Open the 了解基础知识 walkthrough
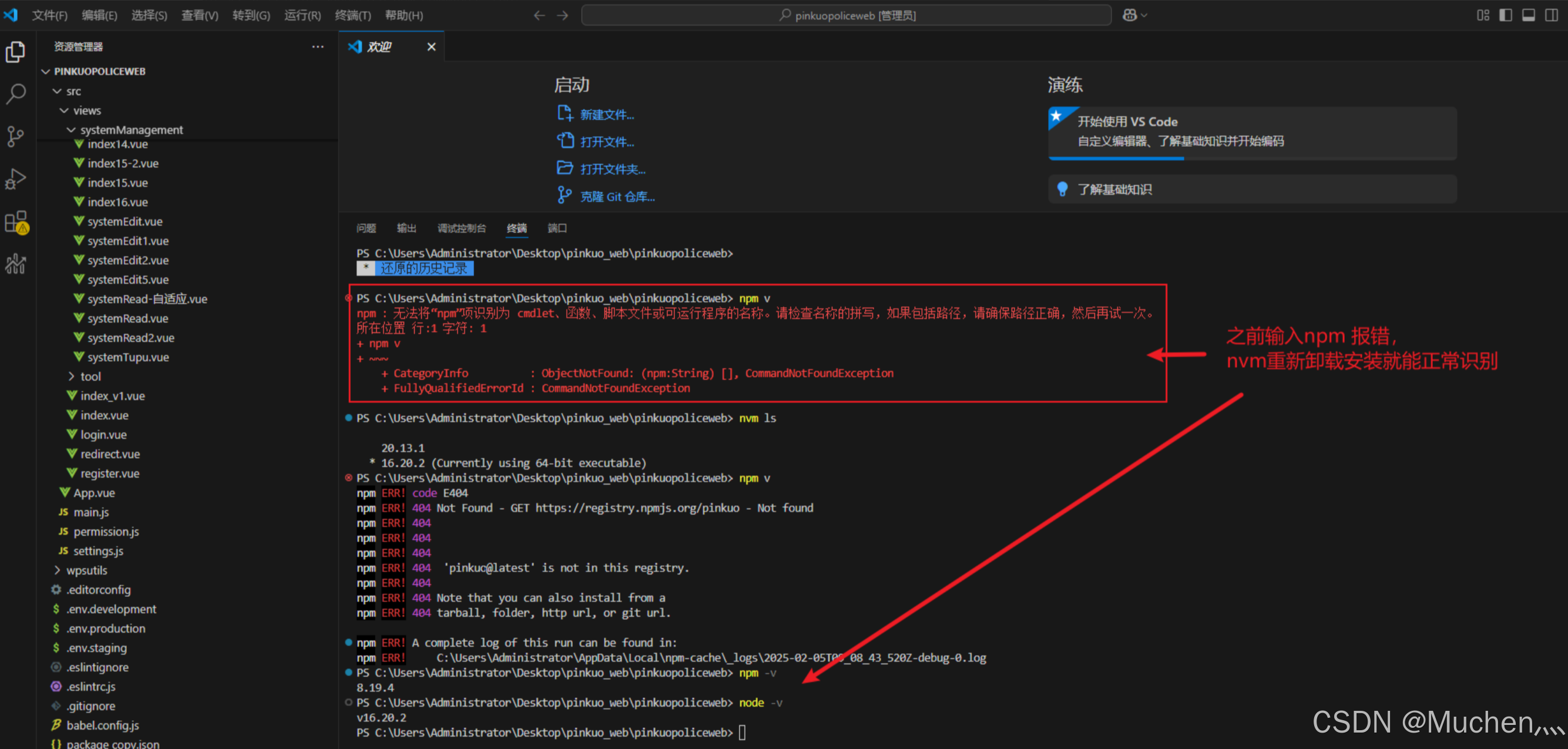 (x=1252, y=189)
